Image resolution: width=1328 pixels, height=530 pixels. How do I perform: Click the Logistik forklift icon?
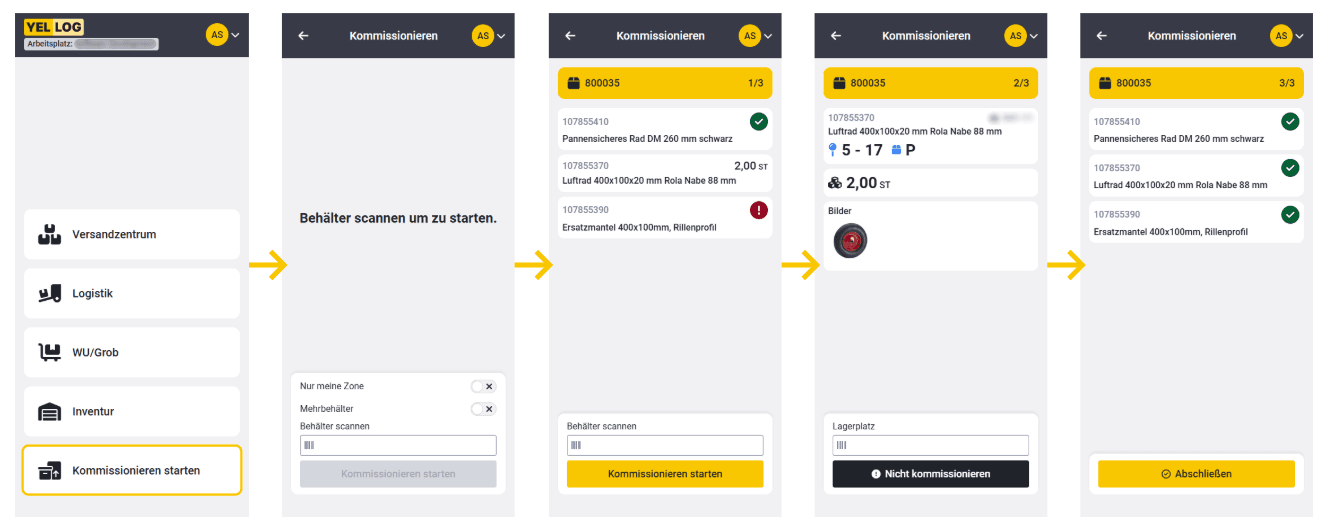(x=49, y=294)
